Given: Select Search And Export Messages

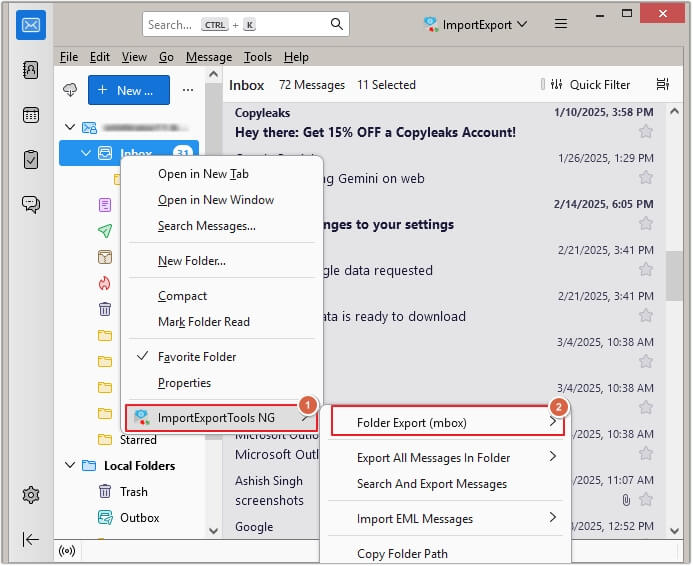Looking at the screenshot, I should coord(432,484).
